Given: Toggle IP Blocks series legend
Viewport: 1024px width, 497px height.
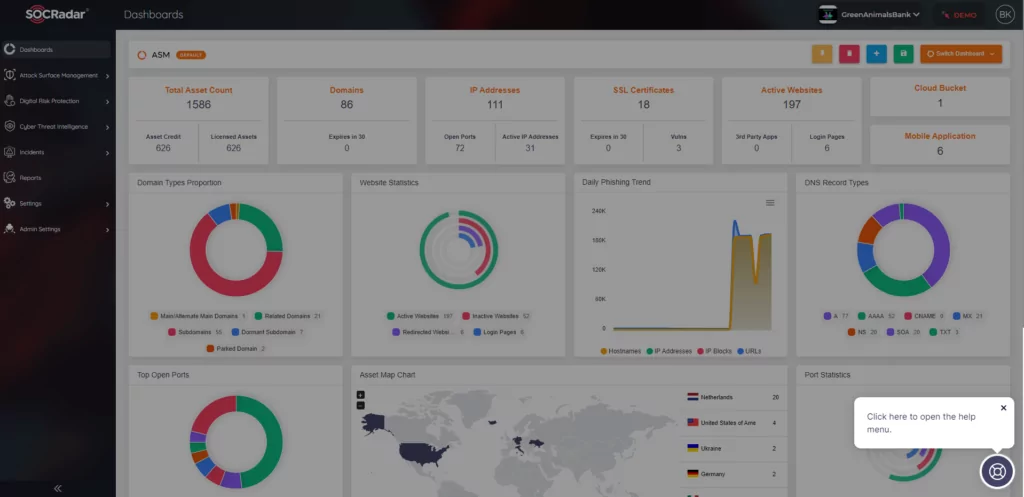Looking at the screenshot, I should point(714,351).
